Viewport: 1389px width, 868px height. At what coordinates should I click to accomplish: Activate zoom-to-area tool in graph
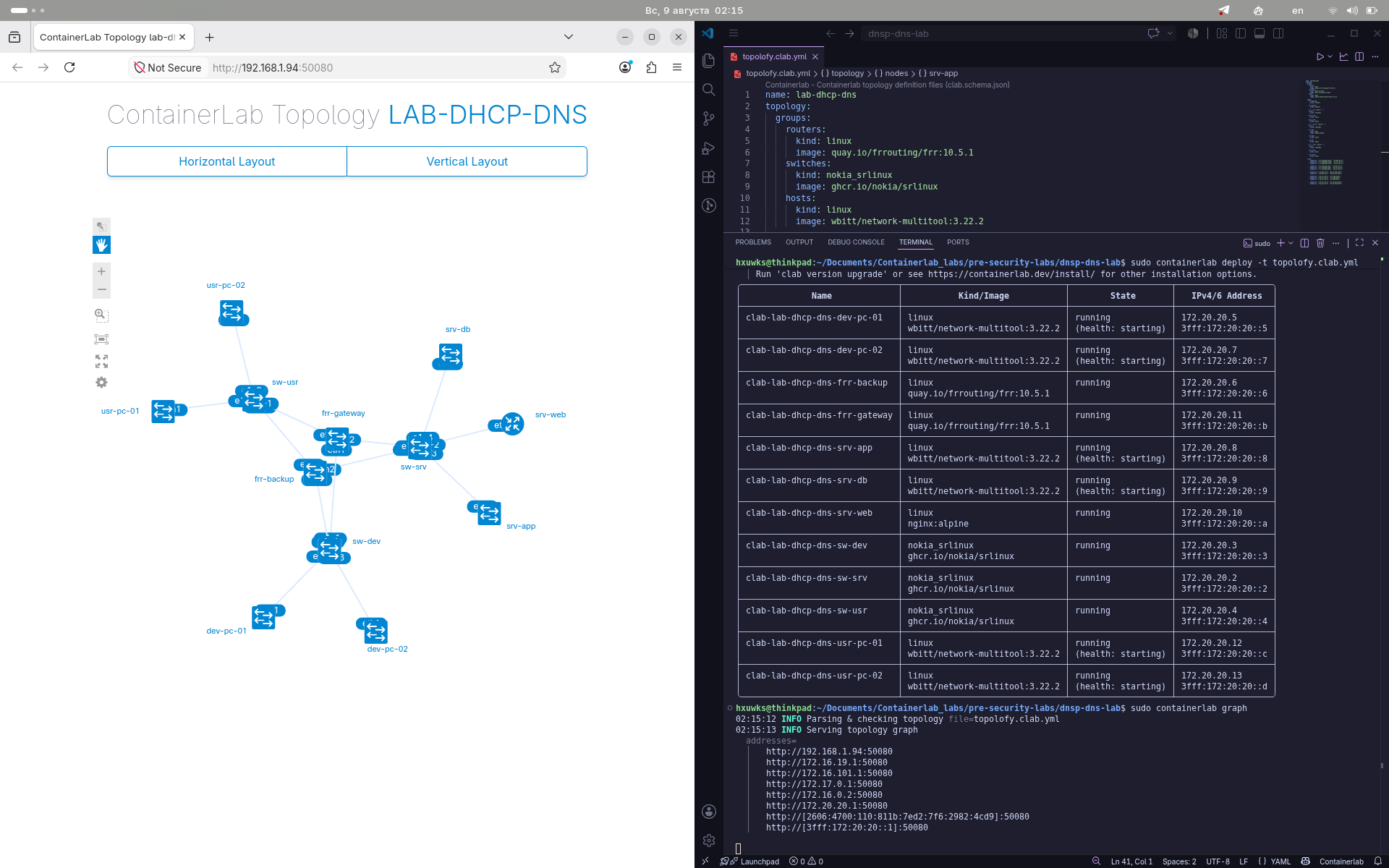(x=101, y=315)
